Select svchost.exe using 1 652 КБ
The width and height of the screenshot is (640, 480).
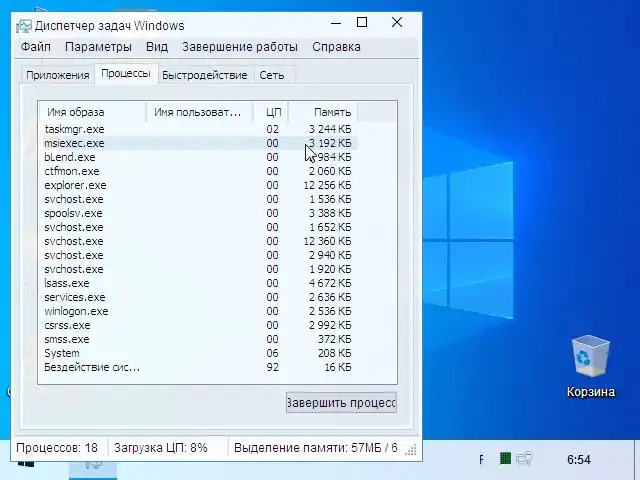tap(198, 227)
